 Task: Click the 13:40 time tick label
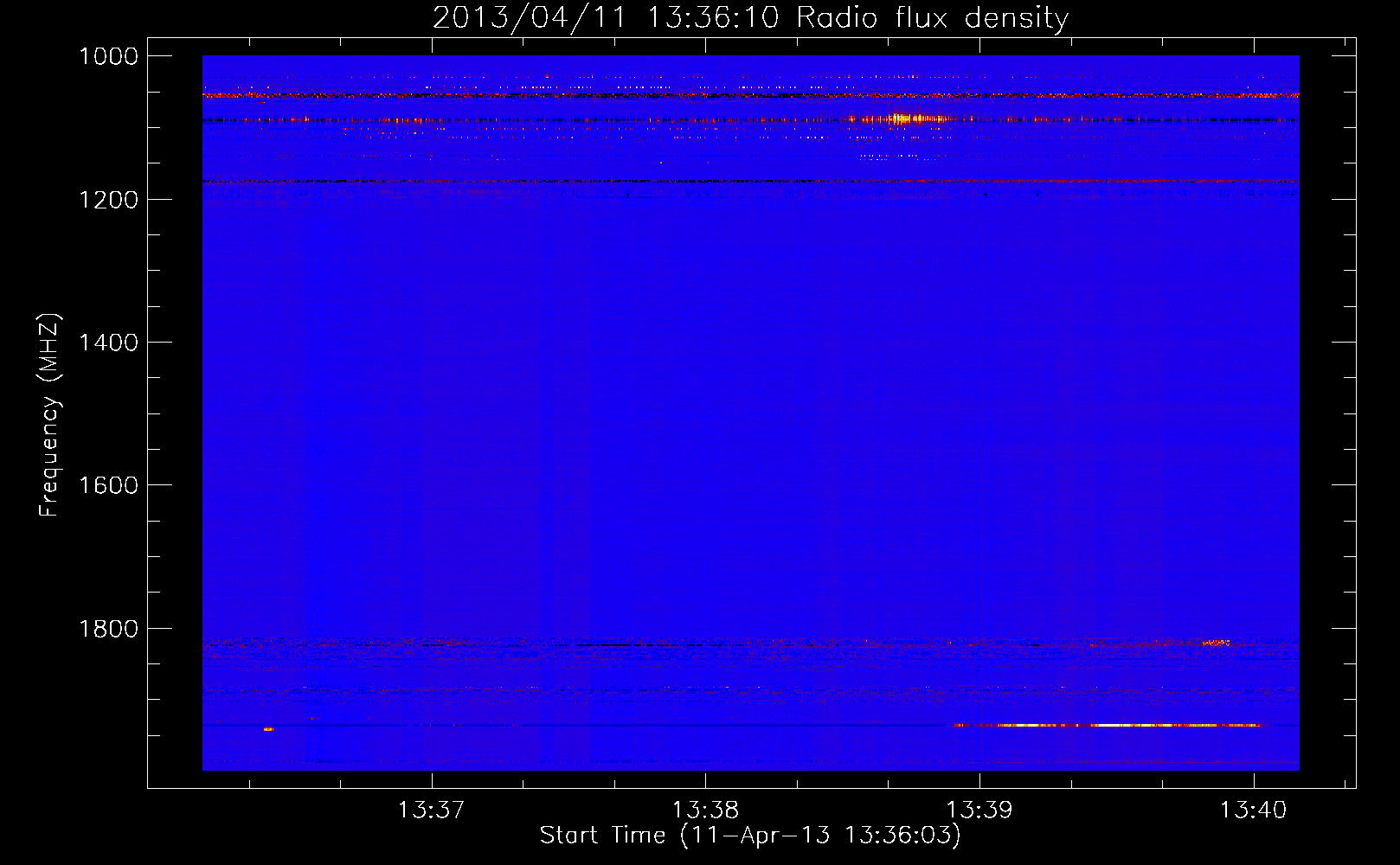[x=1253, y=810]
